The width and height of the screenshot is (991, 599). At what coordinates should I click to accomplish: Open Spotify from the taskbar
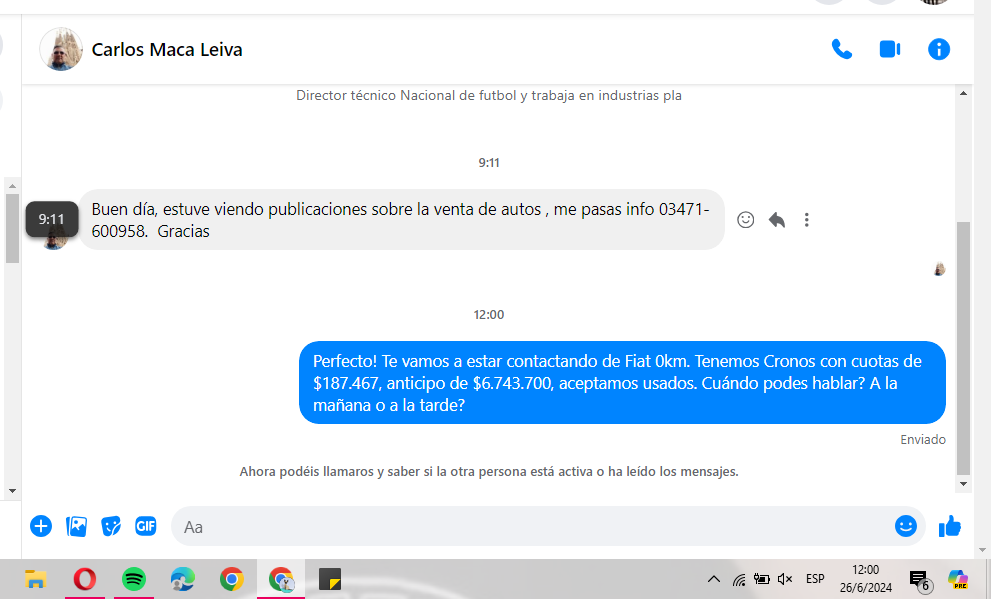click(x=133, y=579)
